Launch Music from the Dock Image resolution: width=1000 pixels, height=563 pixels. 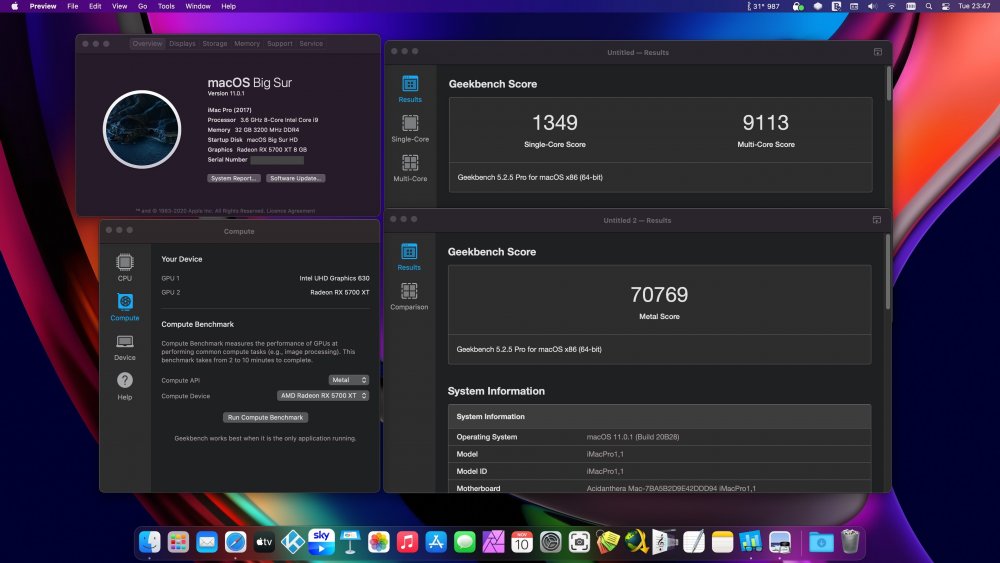click(407, 542)
